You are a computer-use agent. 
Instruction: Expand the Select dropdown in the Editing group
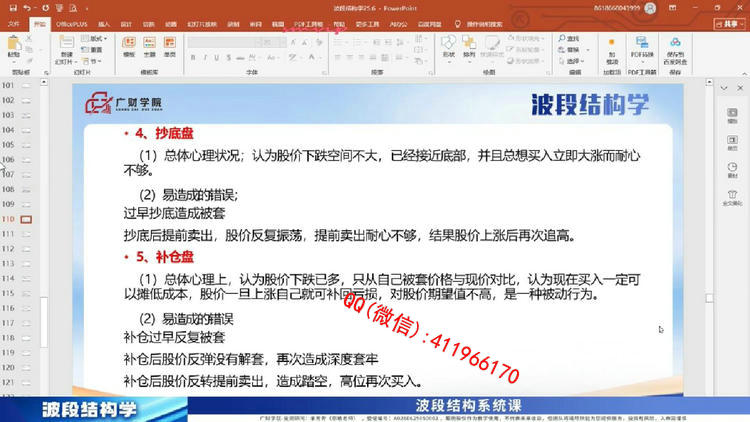point(572,61)
